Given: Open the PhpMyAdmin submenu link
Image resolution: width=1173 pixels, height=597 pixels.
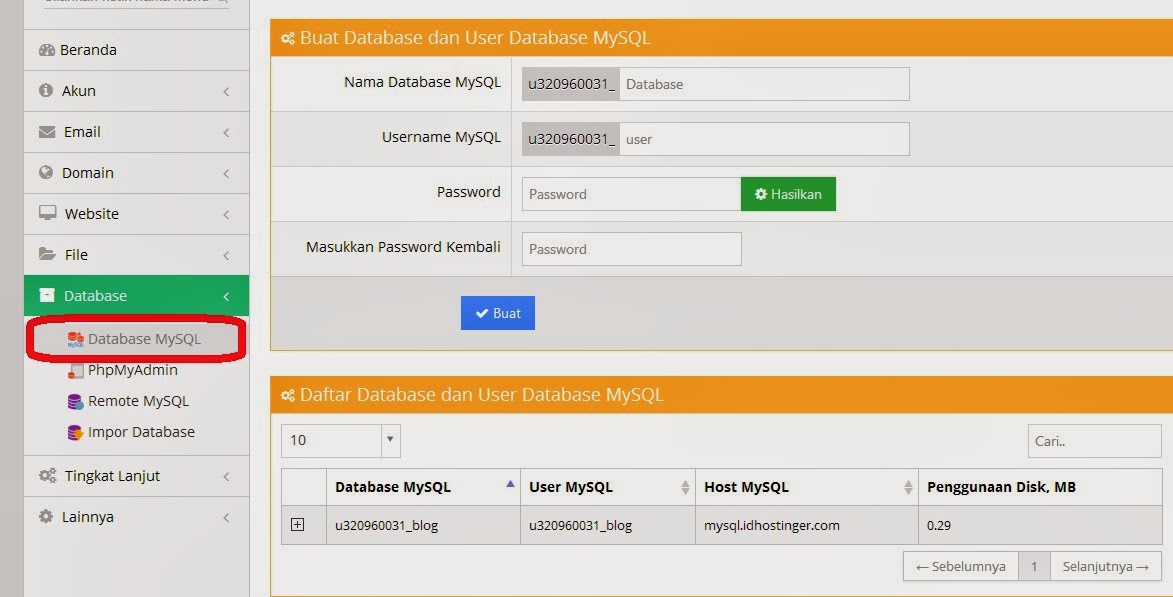Looking at the screenshot, I should click(x=132, y=370).
